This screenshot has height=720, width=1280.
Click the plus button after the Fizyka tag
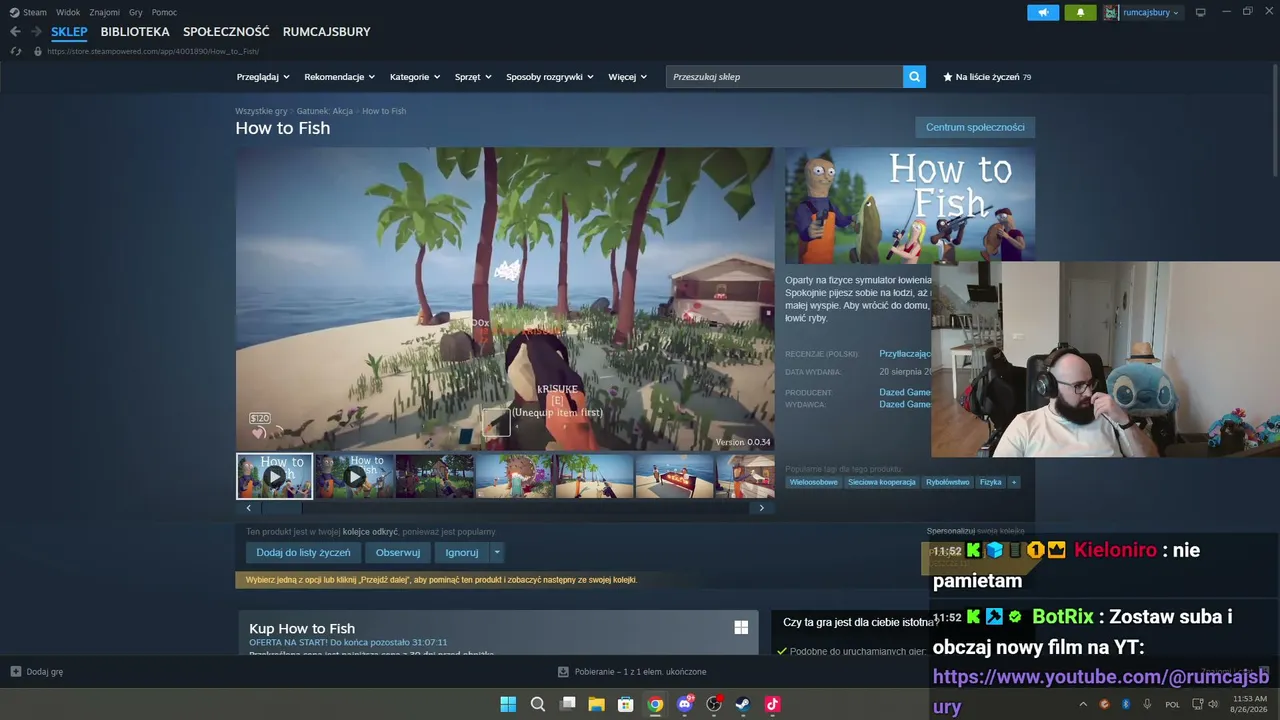click(1013, 482)
